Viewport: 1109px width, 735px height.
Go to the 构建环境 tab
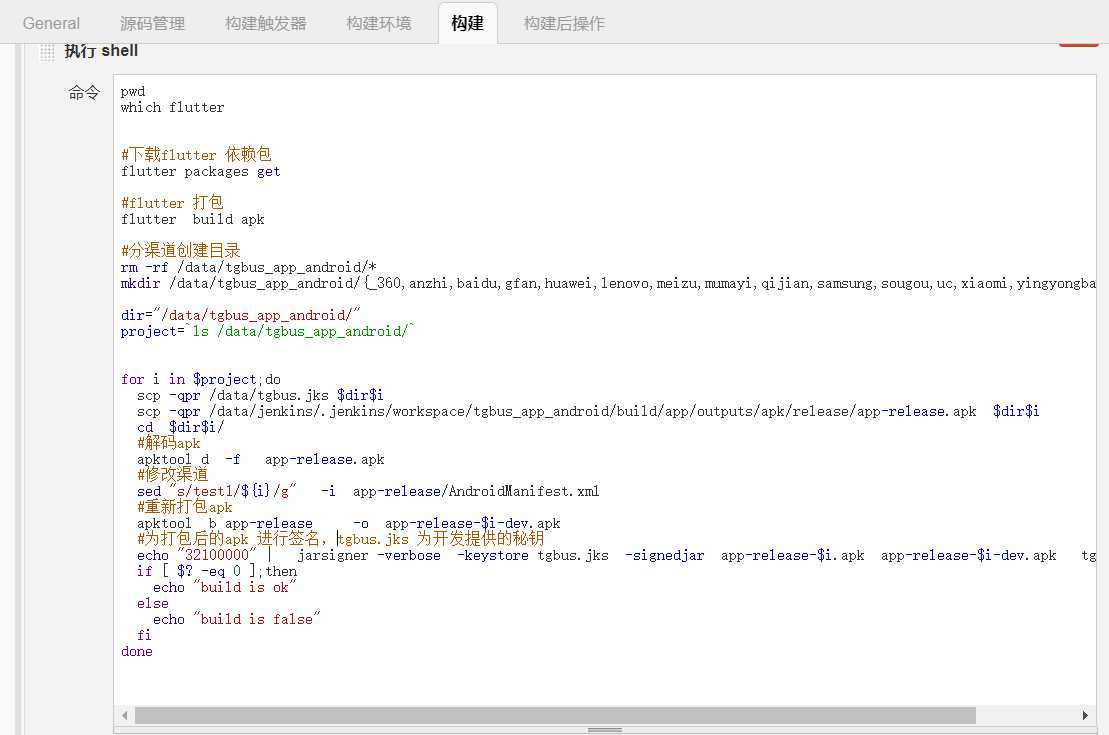378,23
